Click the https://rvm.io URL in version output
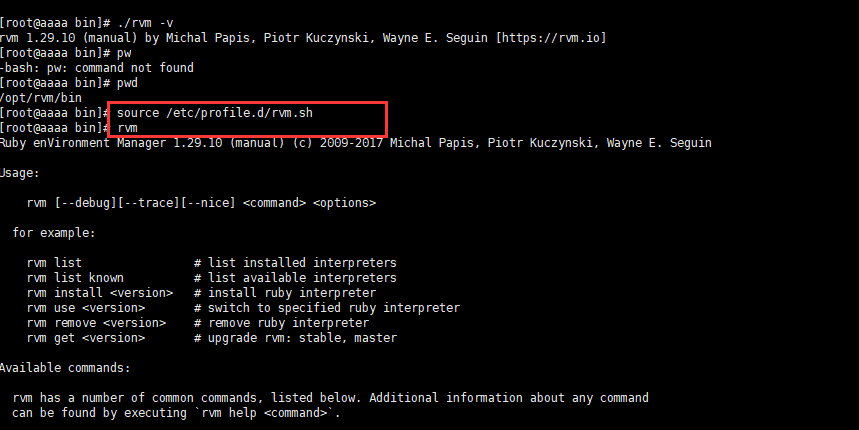 tap(553, 37)
